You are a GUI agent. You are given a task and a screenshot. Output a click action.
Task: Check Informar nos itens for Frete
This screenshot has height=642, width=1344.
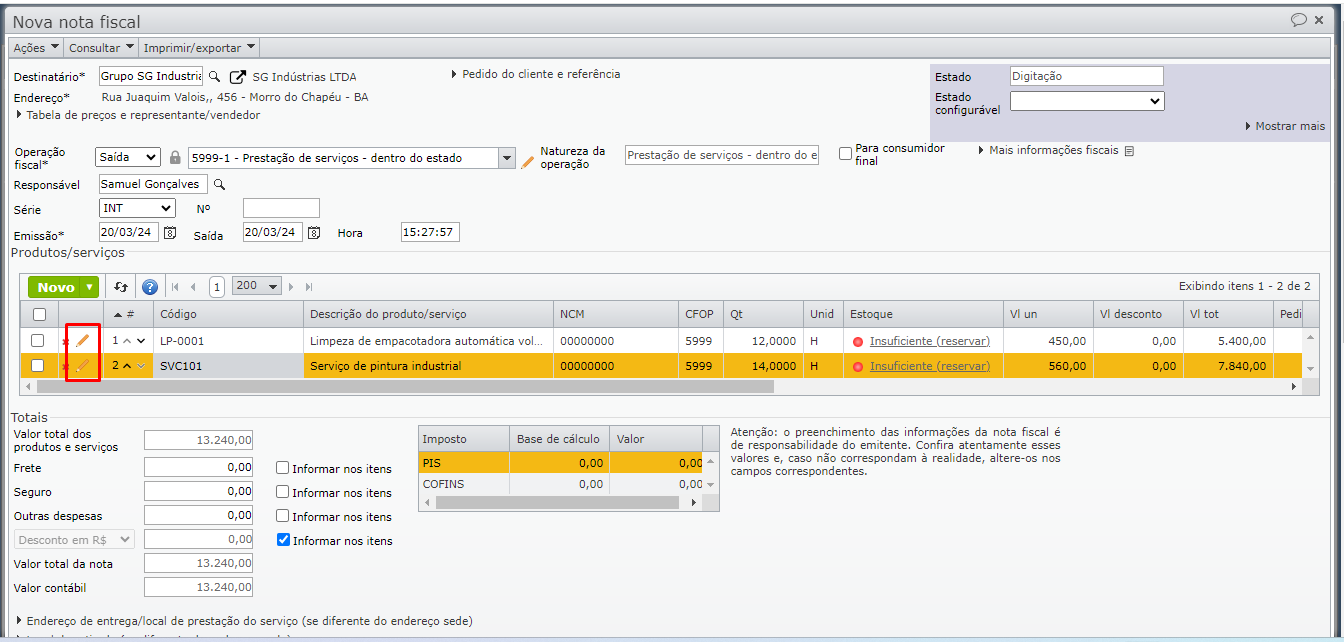283,468
